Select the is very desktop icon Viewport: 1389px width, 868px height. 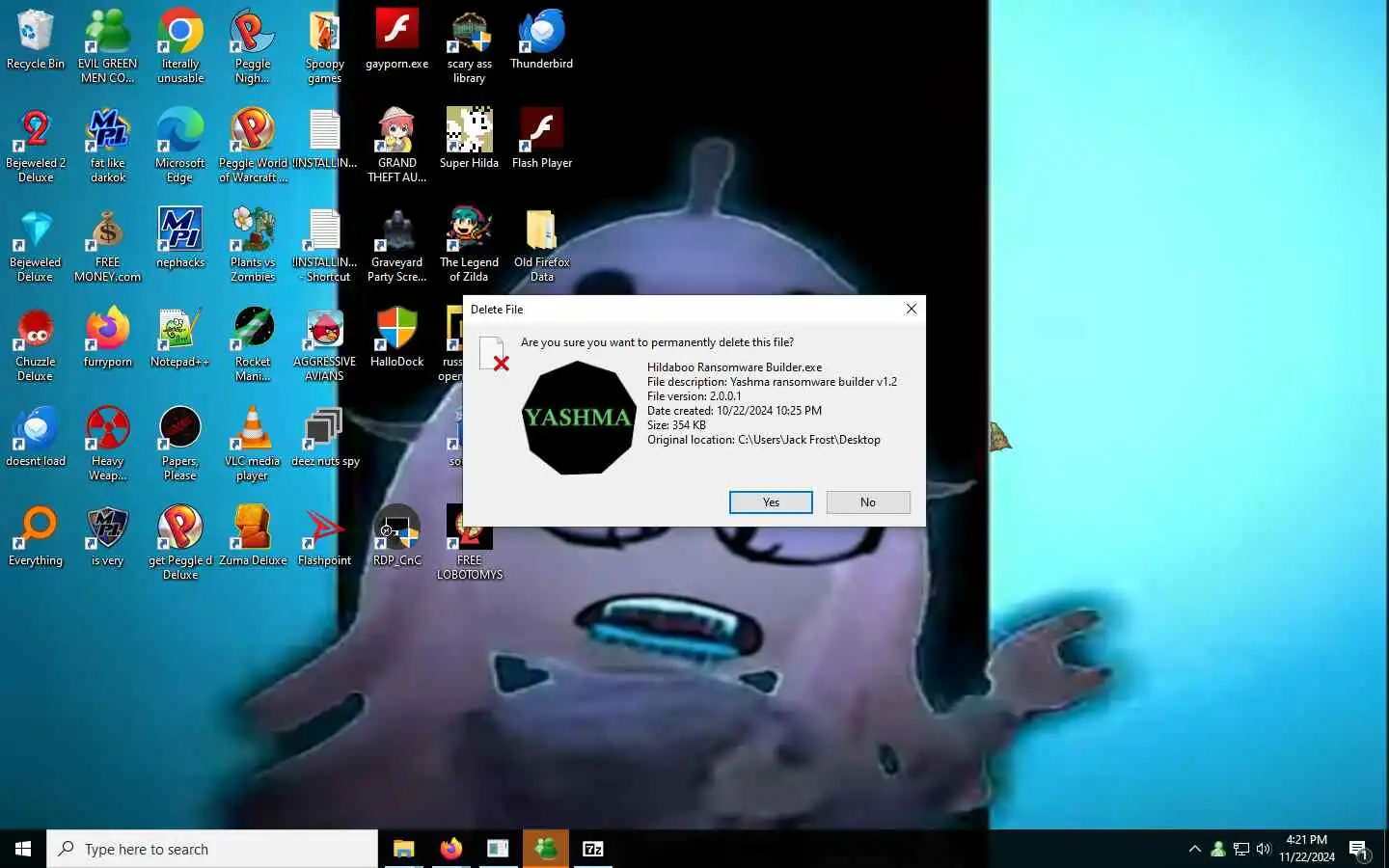click(x=108, y=537)
